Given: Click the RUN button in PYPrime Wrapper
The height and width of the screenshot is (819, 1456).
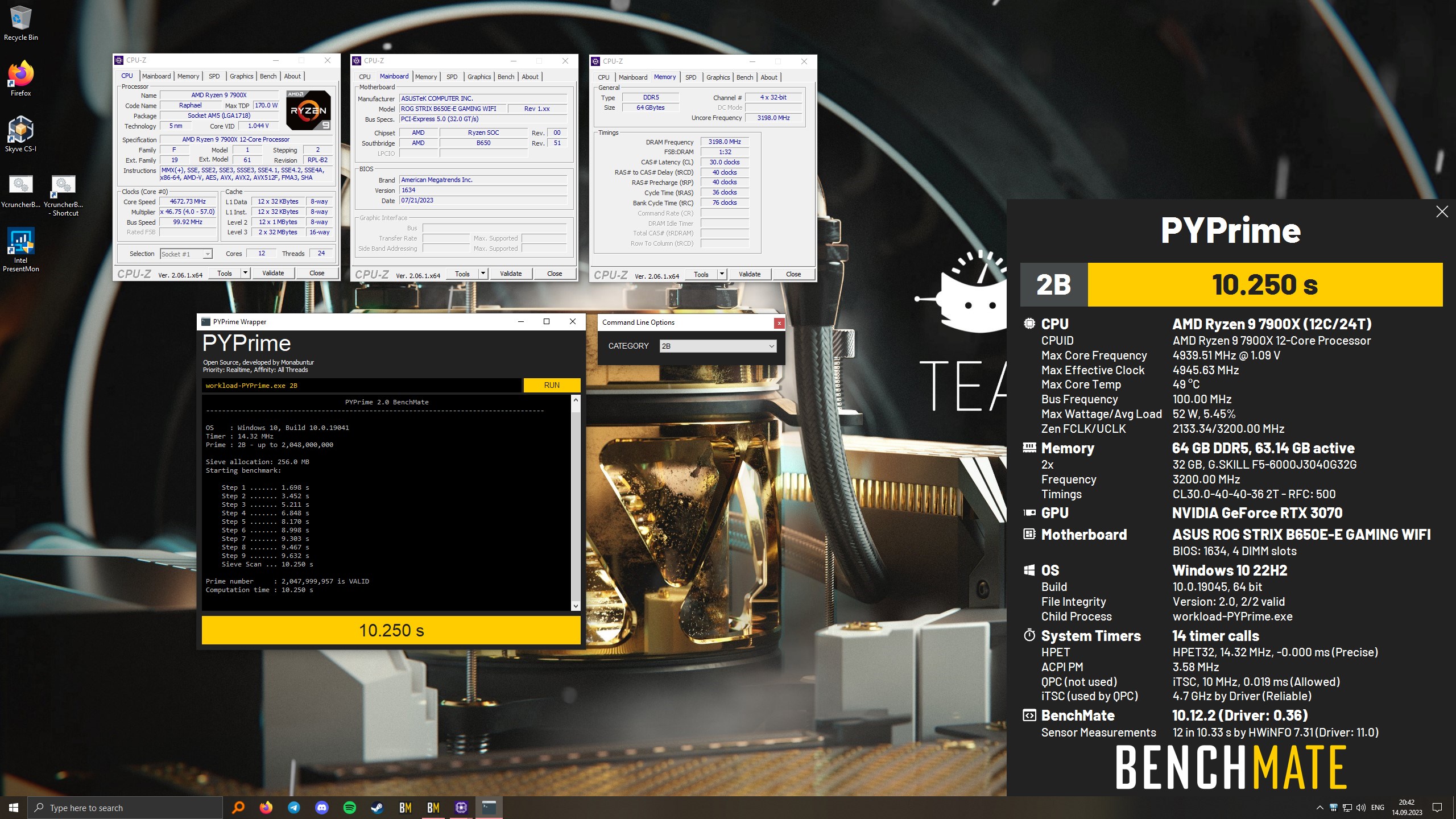Looking at the screenshot, I should coord(552,385).
